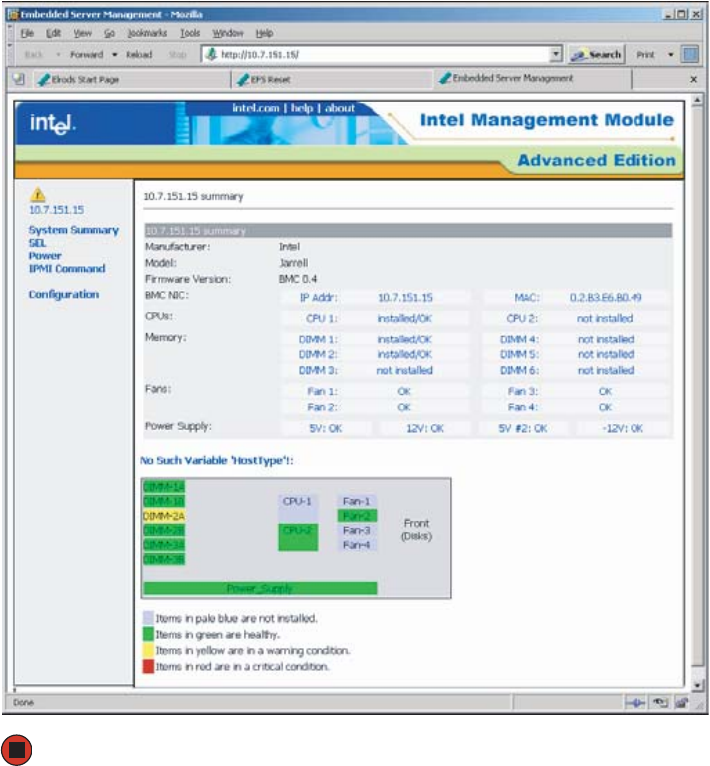Open the Back history dropdown arrow
710x766 pixels.
[58, 55]
